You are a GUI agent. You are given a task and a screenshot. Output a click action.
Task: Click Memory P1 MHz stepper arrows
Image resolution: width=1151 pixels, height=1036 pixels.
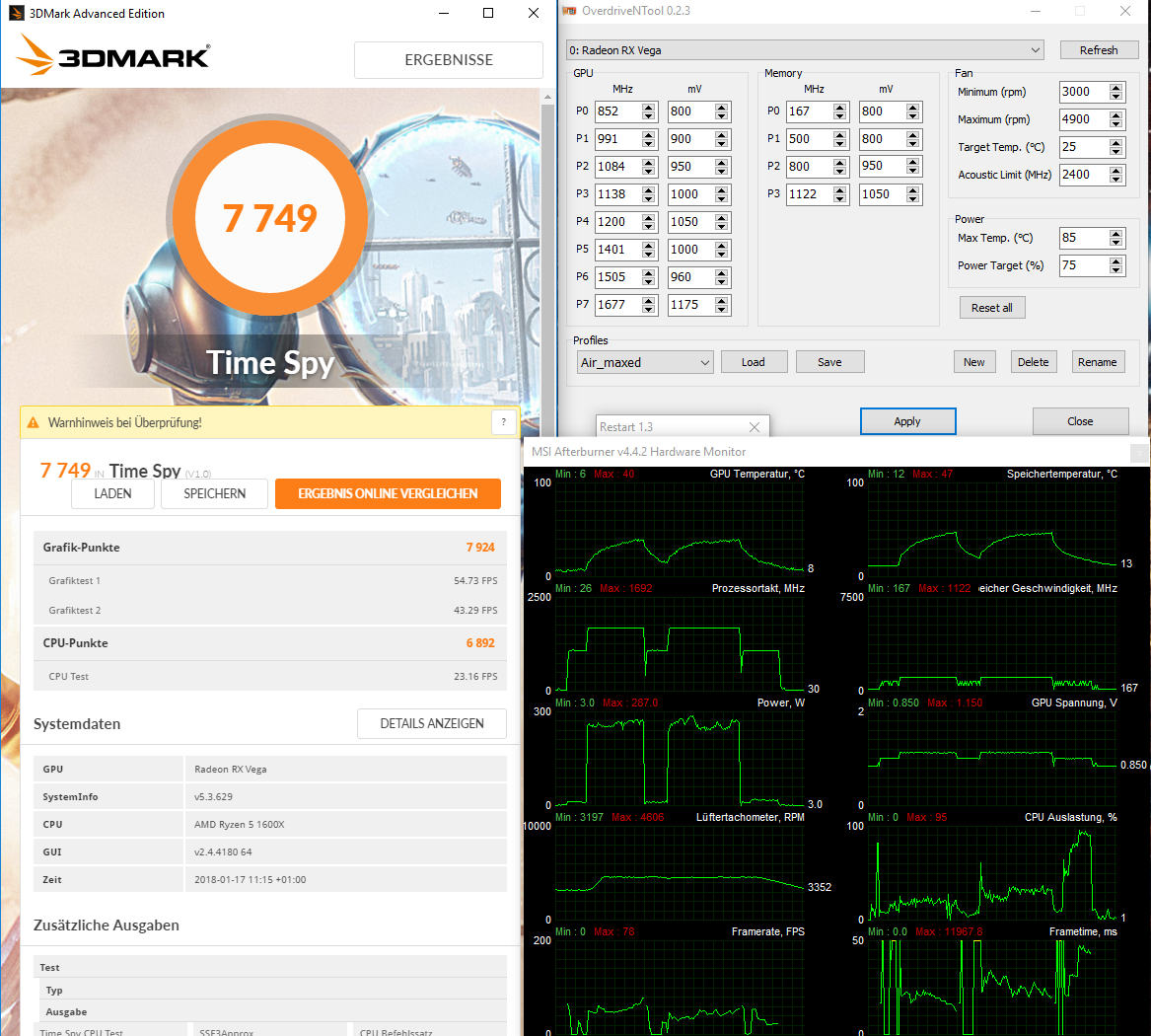pyautogui.click(x=839, y=139)
